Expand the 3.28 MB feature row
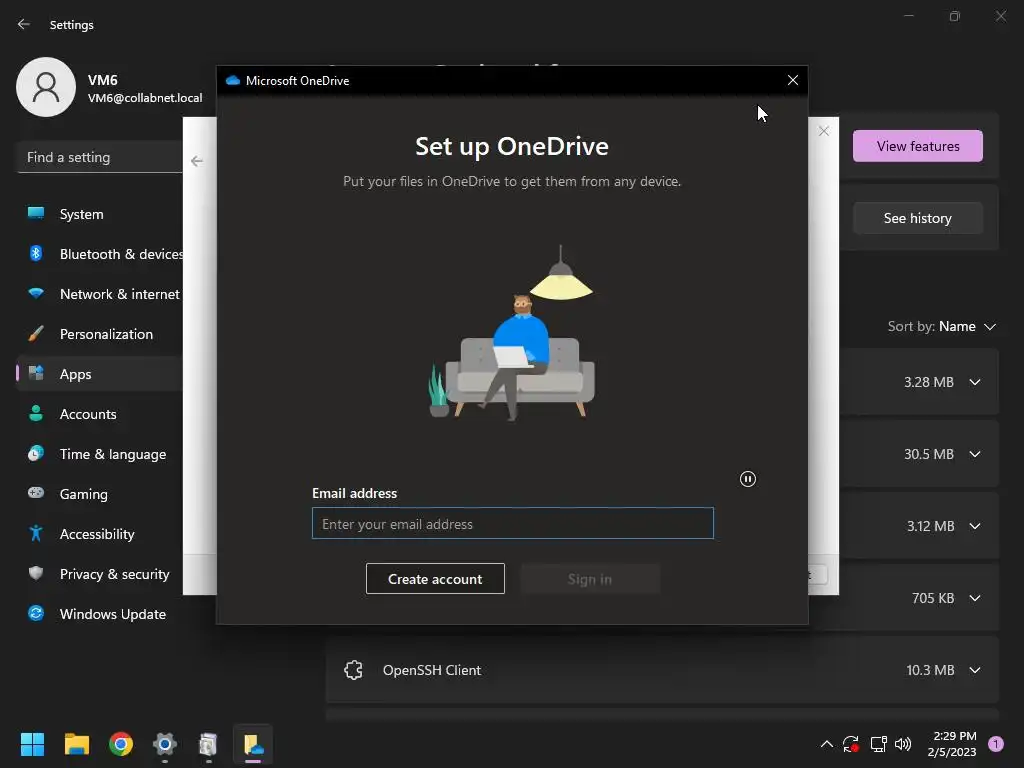The image size is (1024, 768). (x=975, y=382)
